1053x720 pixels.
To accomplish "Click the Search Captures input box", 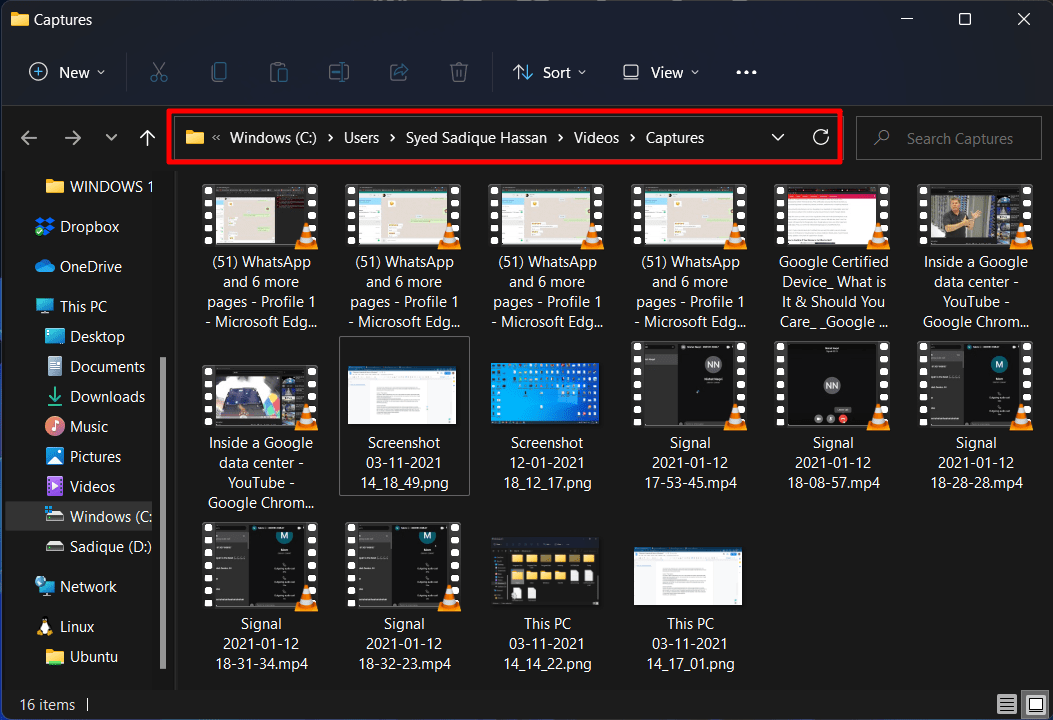I will coord(958,139).
